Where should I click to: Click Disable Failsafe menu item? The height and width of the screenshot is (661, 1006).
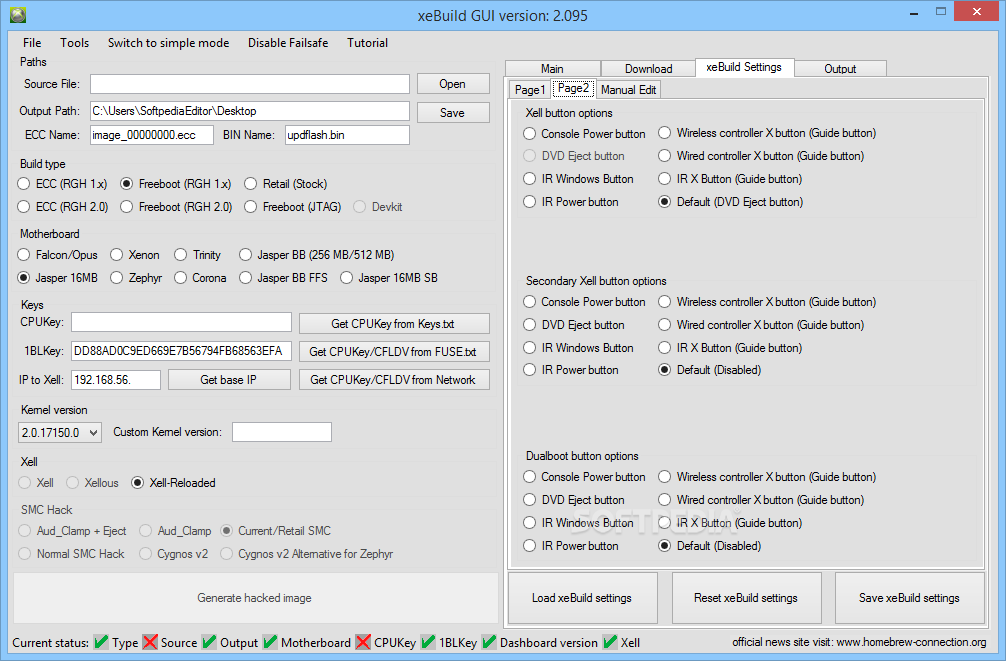(288, 43)
